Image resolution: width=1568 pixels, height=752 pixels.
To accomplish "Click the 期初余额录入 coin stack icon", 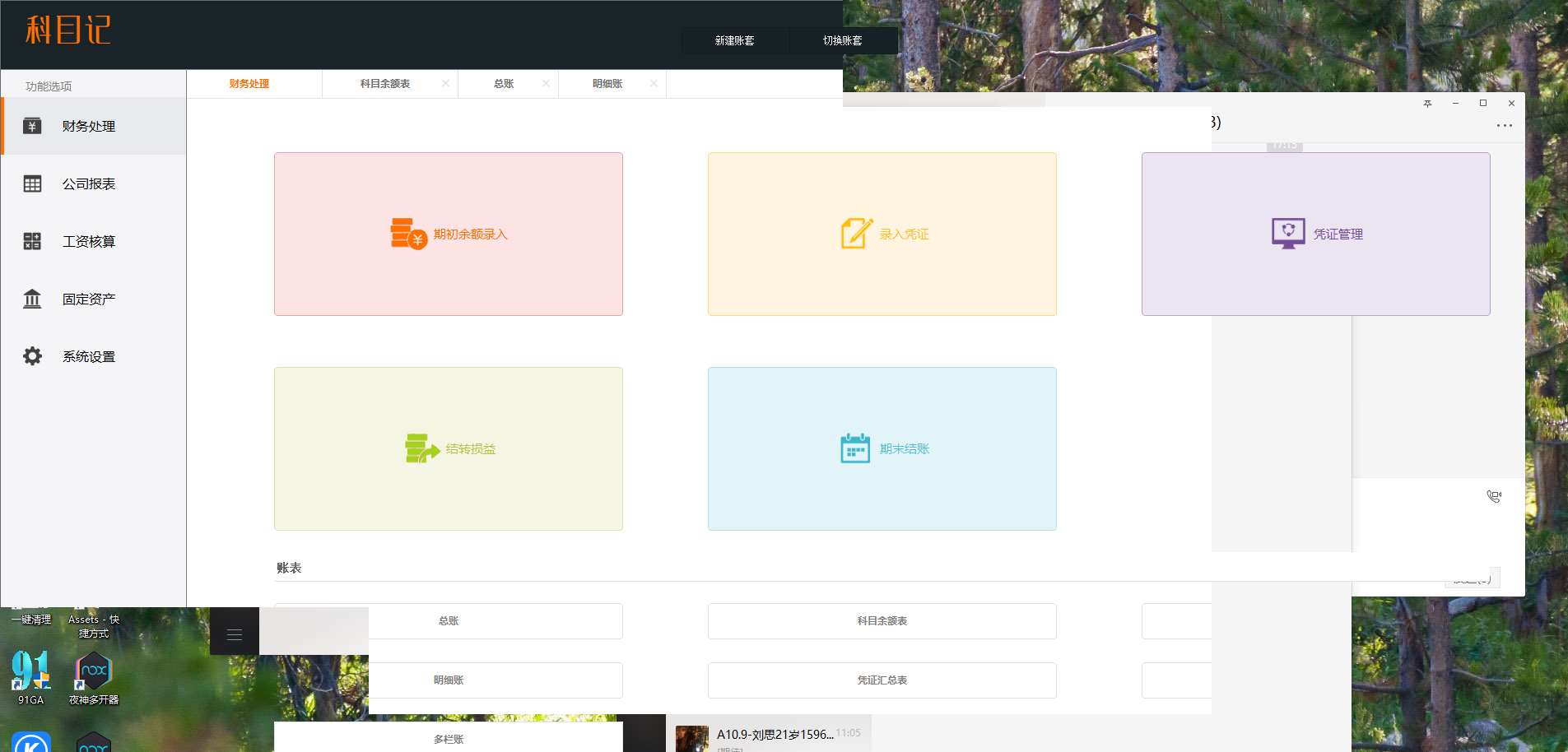I will tap(407, 234).
